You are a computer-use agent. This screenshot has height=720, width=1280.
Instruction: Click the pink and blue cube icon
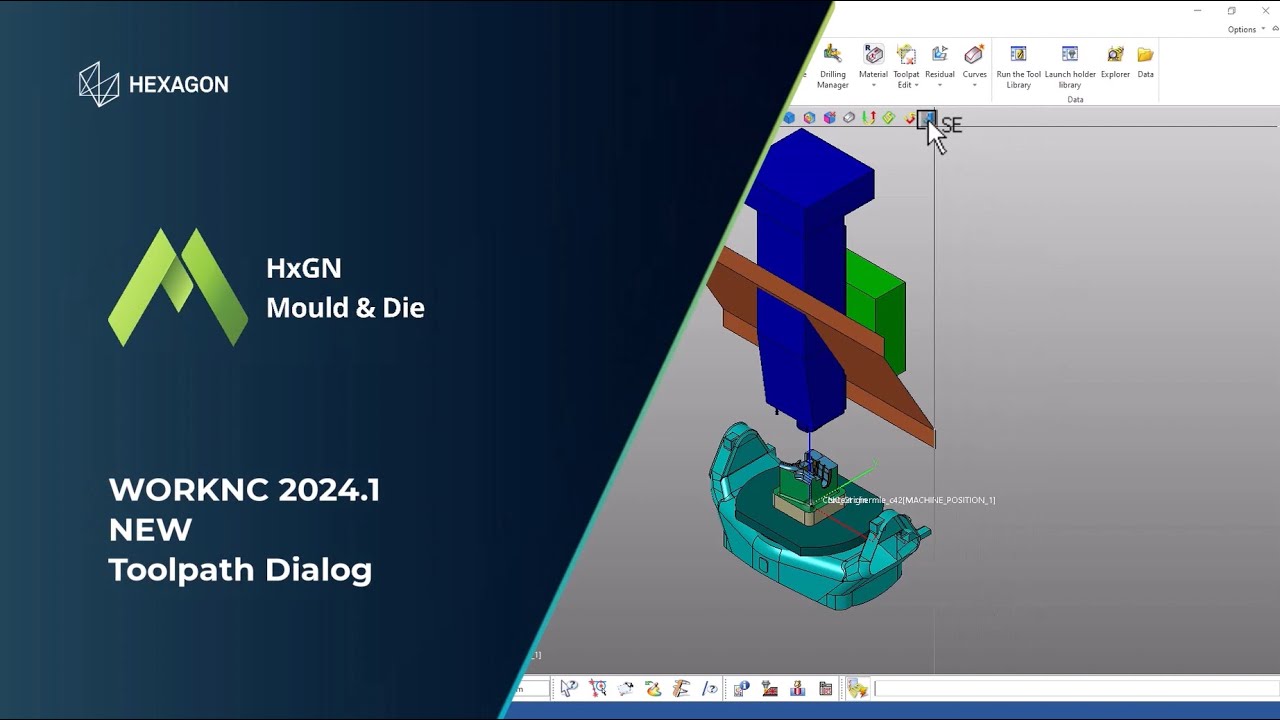click(x=829, y=118)
